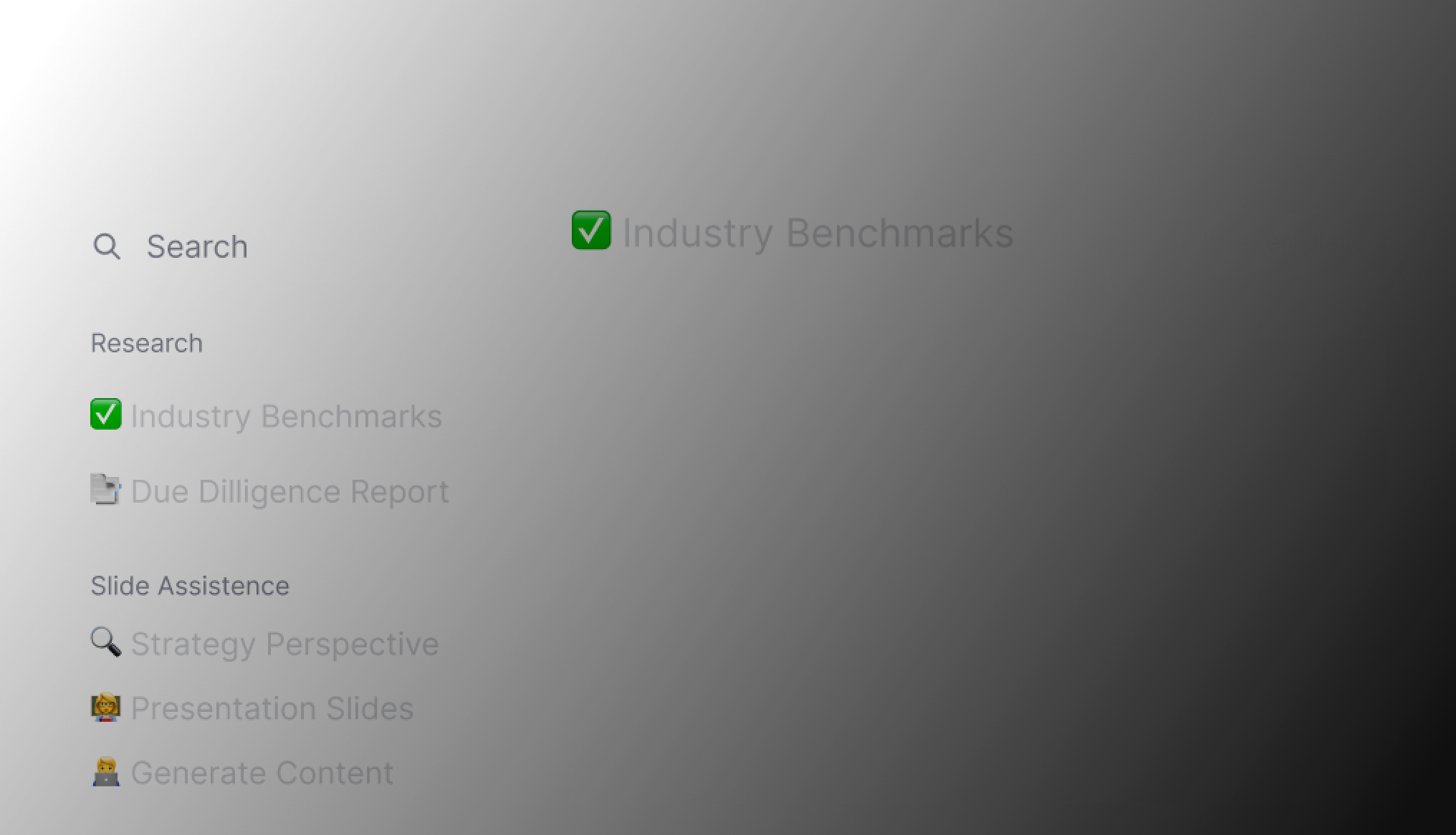Open the Generate Content template

pyautogui.click(x=262, y=773)
